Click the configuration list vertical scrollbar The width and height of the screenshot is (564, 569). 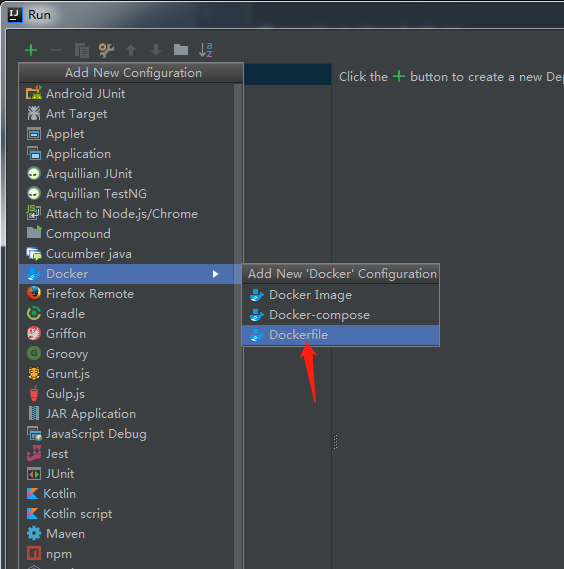(x=238, y=326)
